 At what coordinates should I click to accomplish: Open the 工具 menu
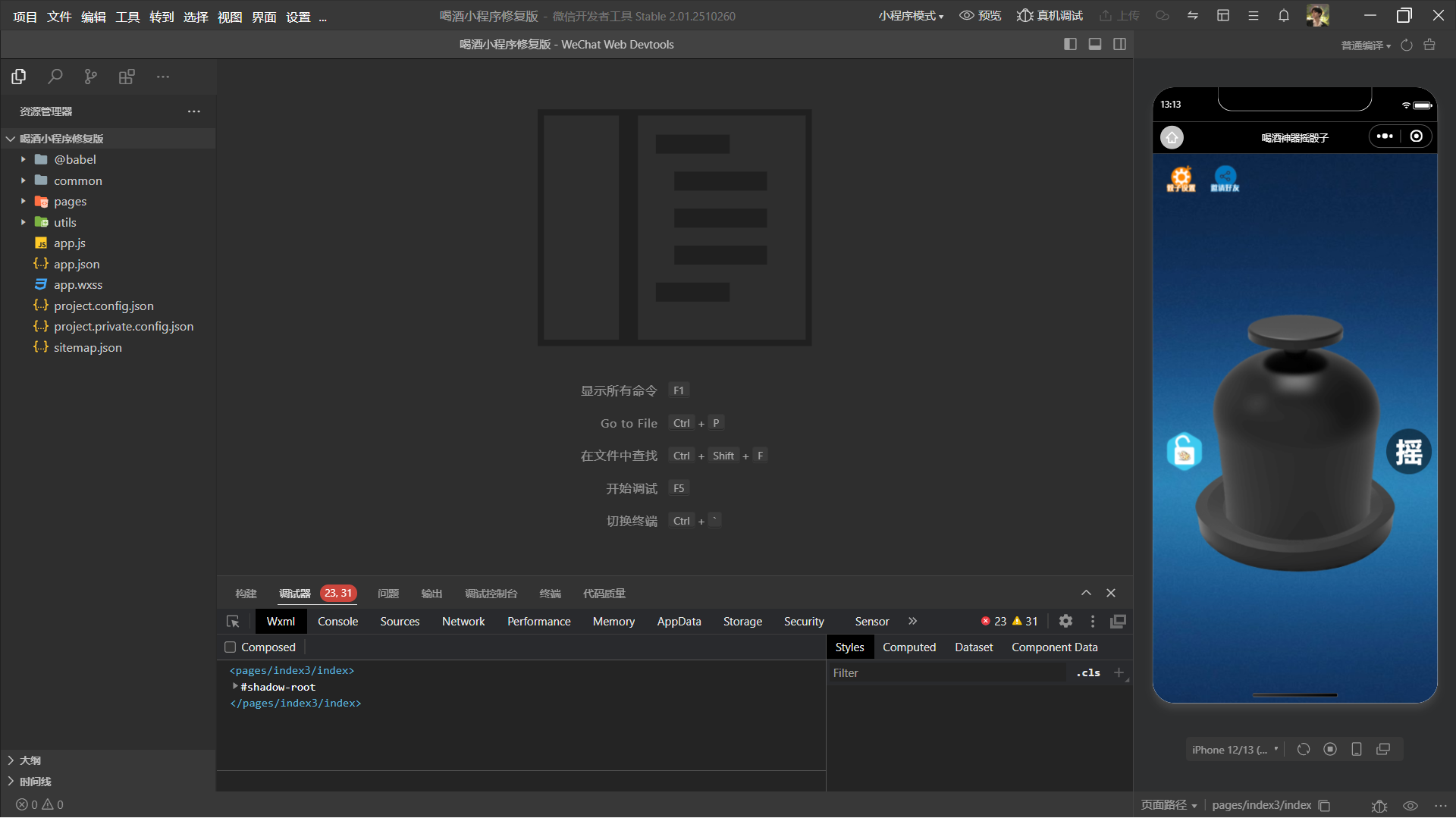point(127,17)
